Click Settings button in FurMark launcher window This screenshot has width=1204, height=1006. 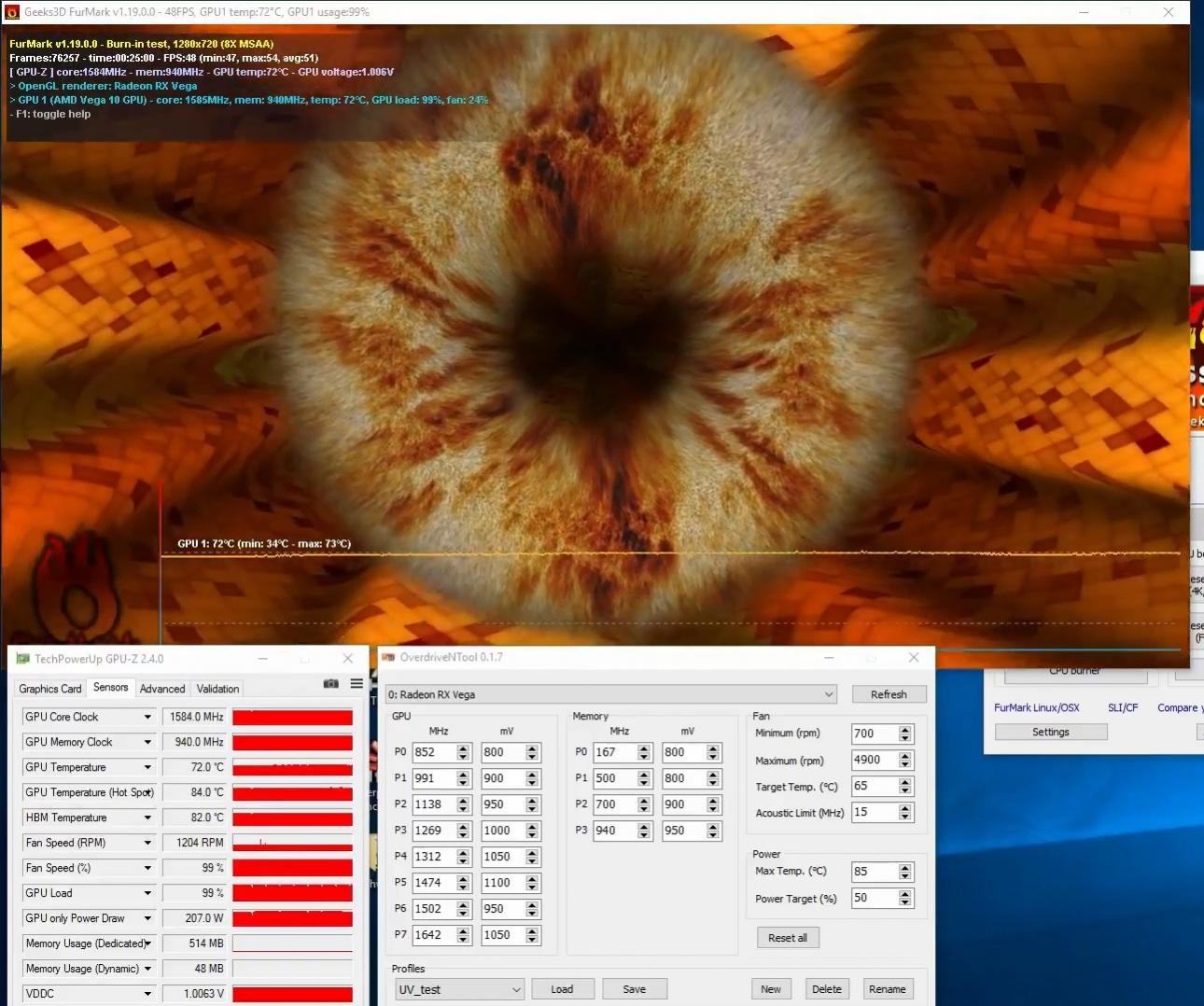pyautogui.click(x=1051, y=732)
